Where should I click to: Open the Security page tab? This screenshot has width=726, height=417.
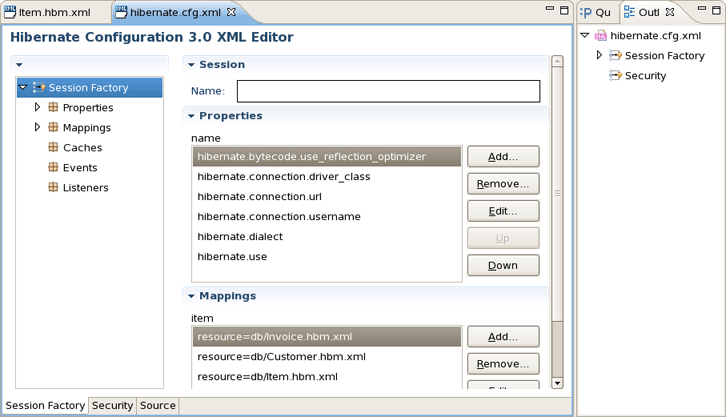113,405
